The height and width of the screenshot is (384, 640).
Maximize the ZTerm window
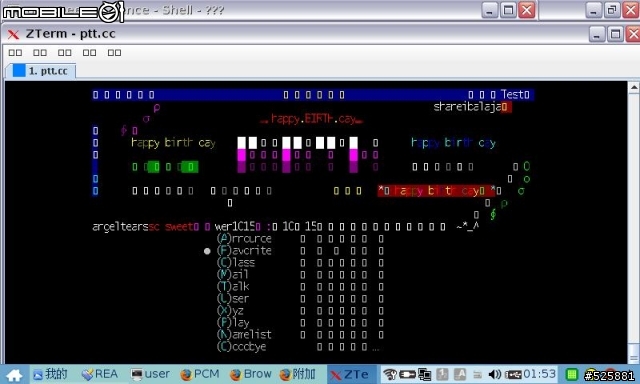616,35
